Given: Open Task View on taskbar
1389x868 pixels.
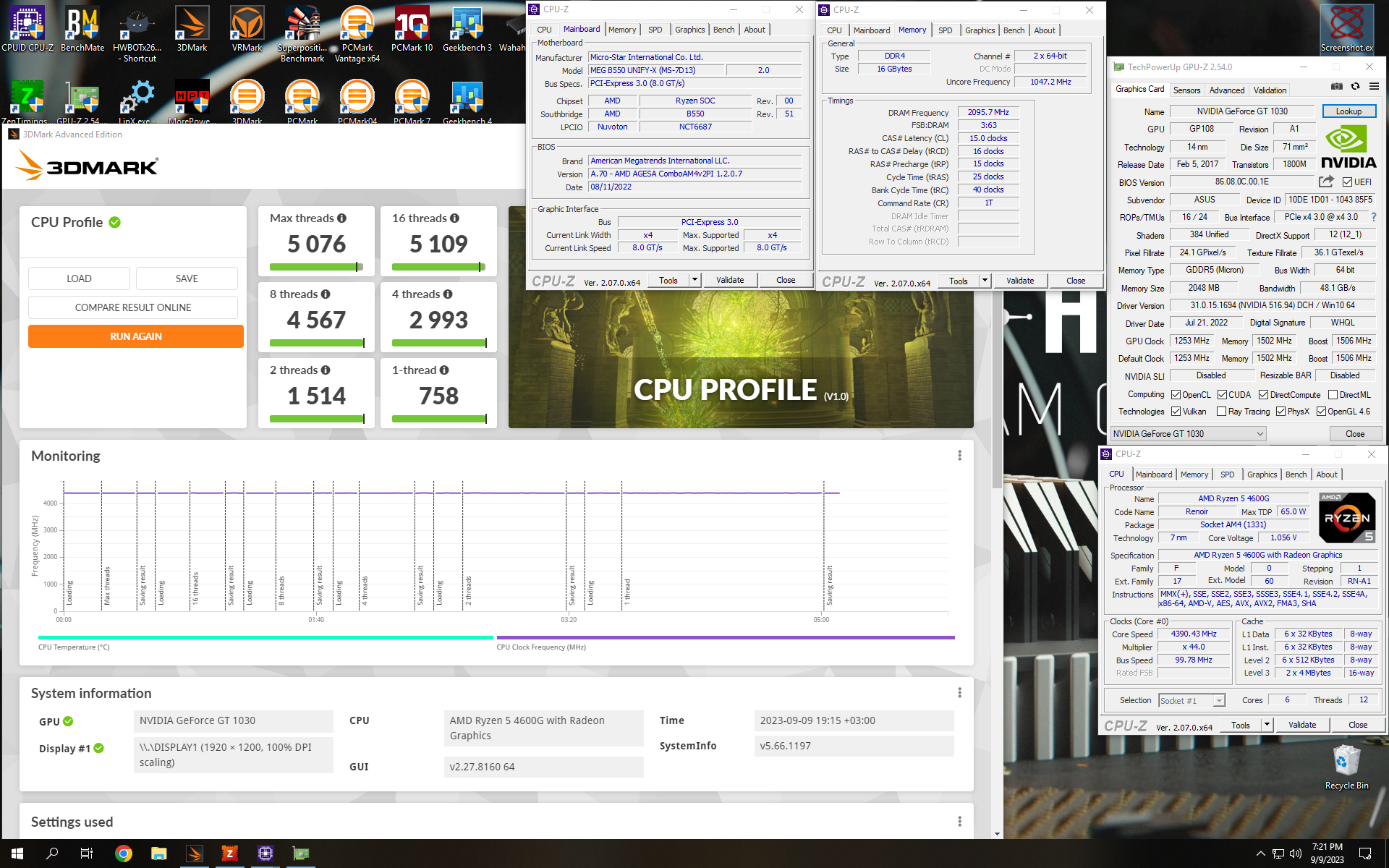Looking at the screenshot, I should (x=87, y=854).
